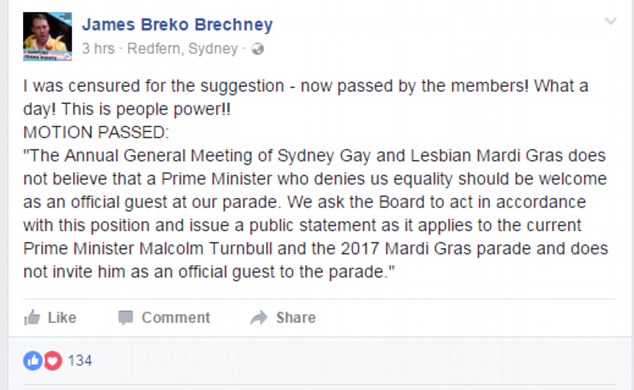The image size is (634, 390).
Task: Click the blue like reaction icon
Action: coord(33,360)
